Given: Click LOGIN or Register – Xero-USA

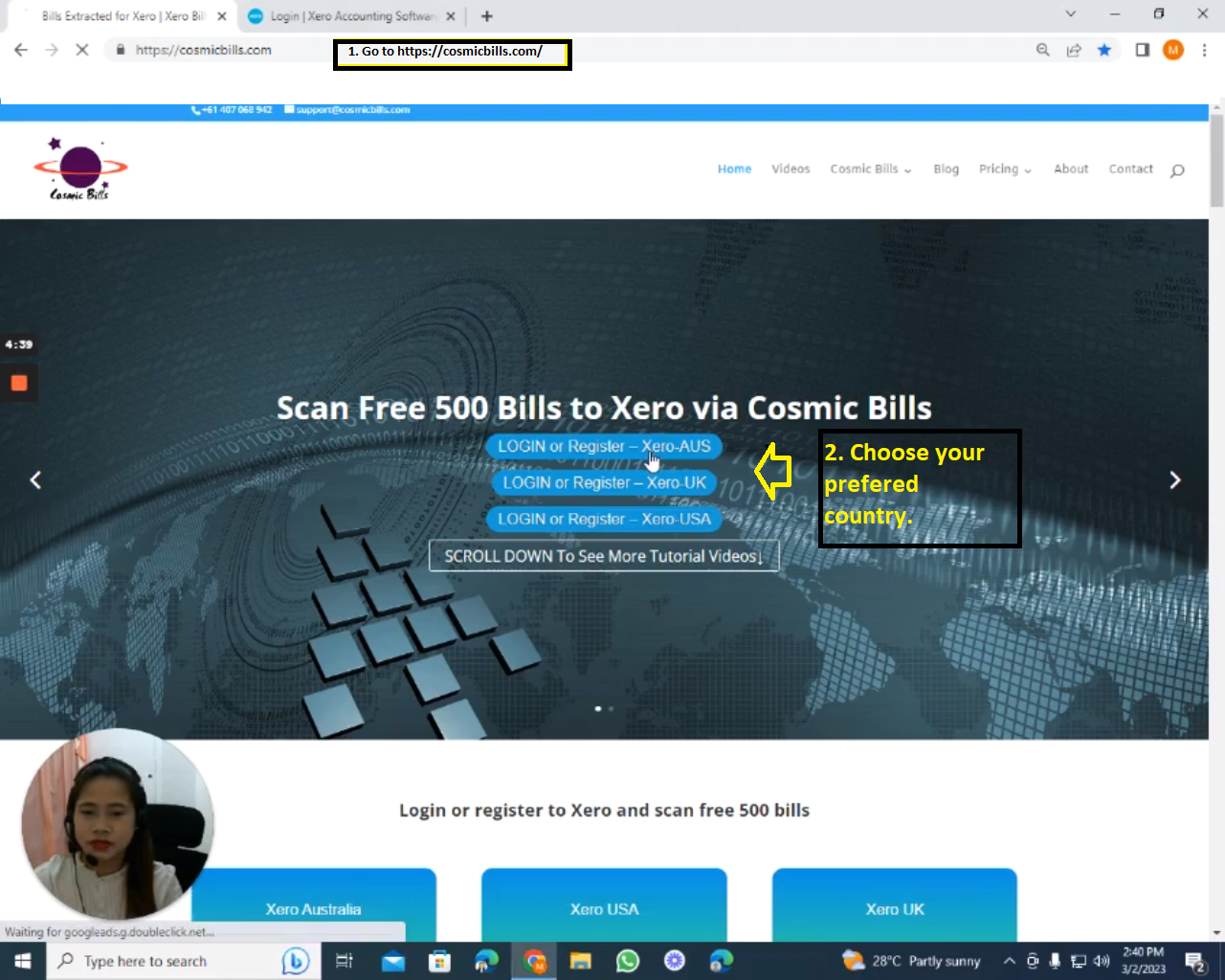Looking at the screenshot, I should point(604,520).
